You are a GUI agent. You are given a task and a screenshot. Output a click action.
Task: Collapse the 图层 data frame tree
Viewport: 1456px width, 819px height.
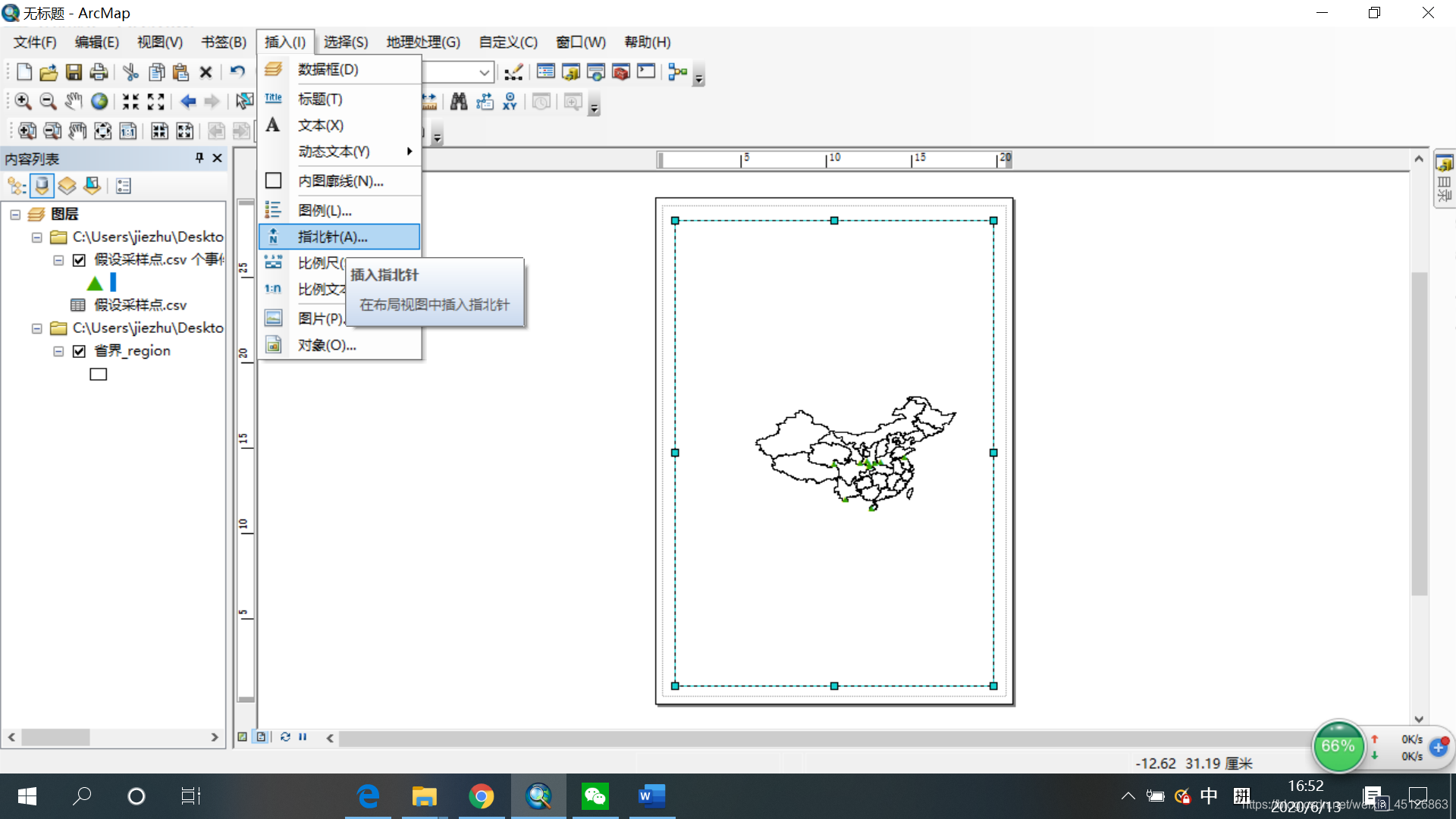[15, 215]
